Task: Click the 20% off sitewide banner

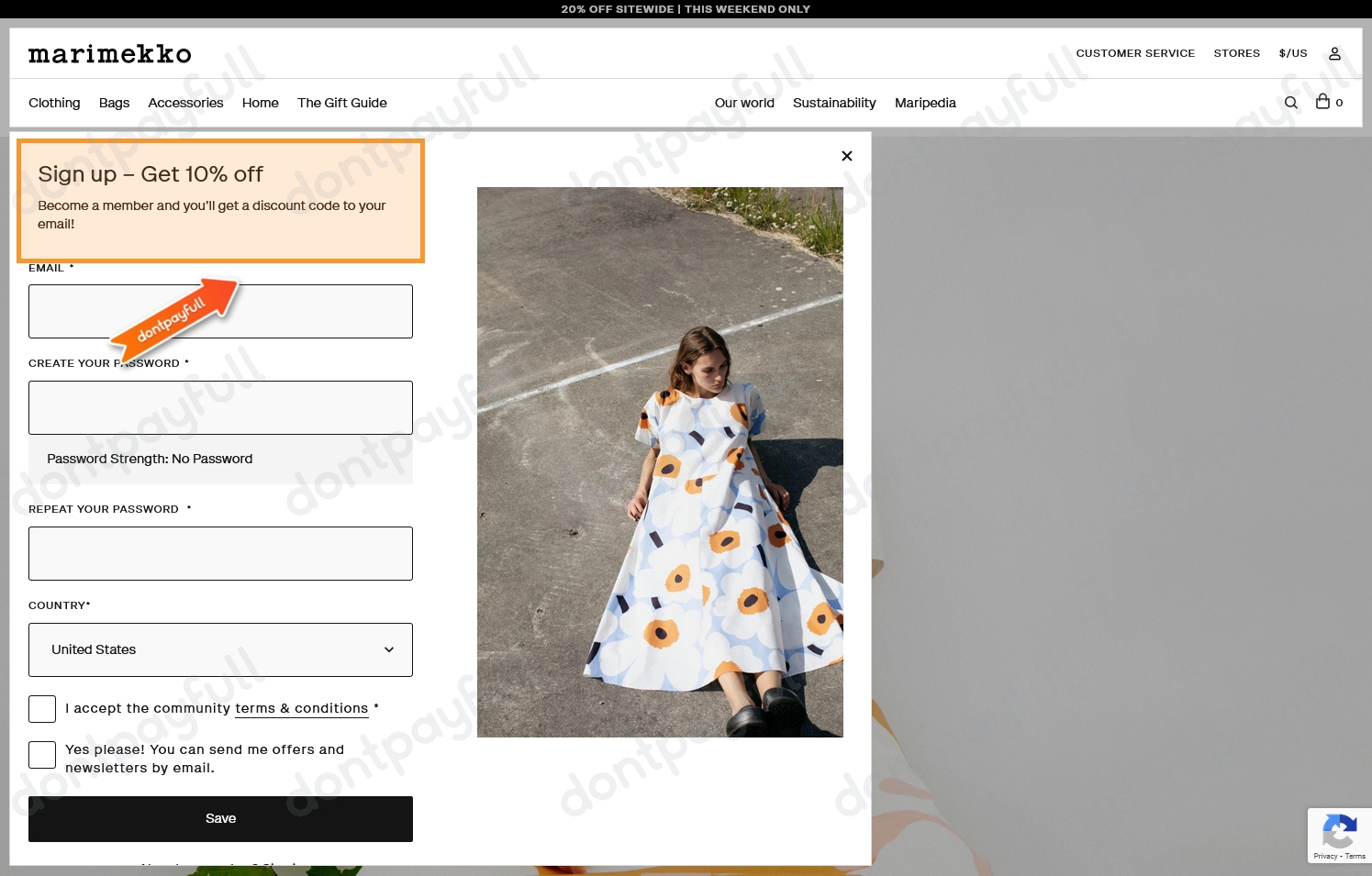Action: pyautogui.click(x=686, y=9)
